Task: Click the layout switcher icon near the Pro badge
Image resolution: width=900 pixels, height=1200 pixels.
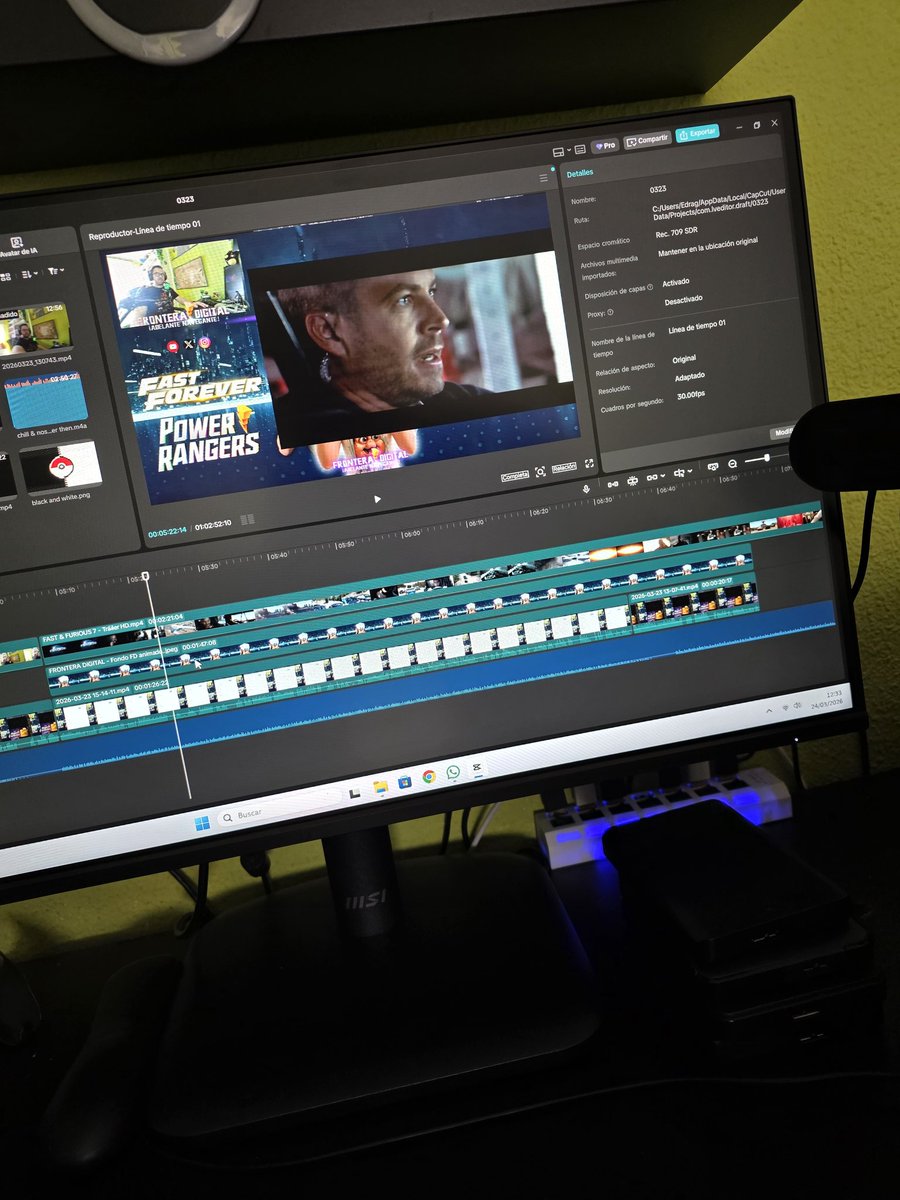Action: (x=559, y=151)
